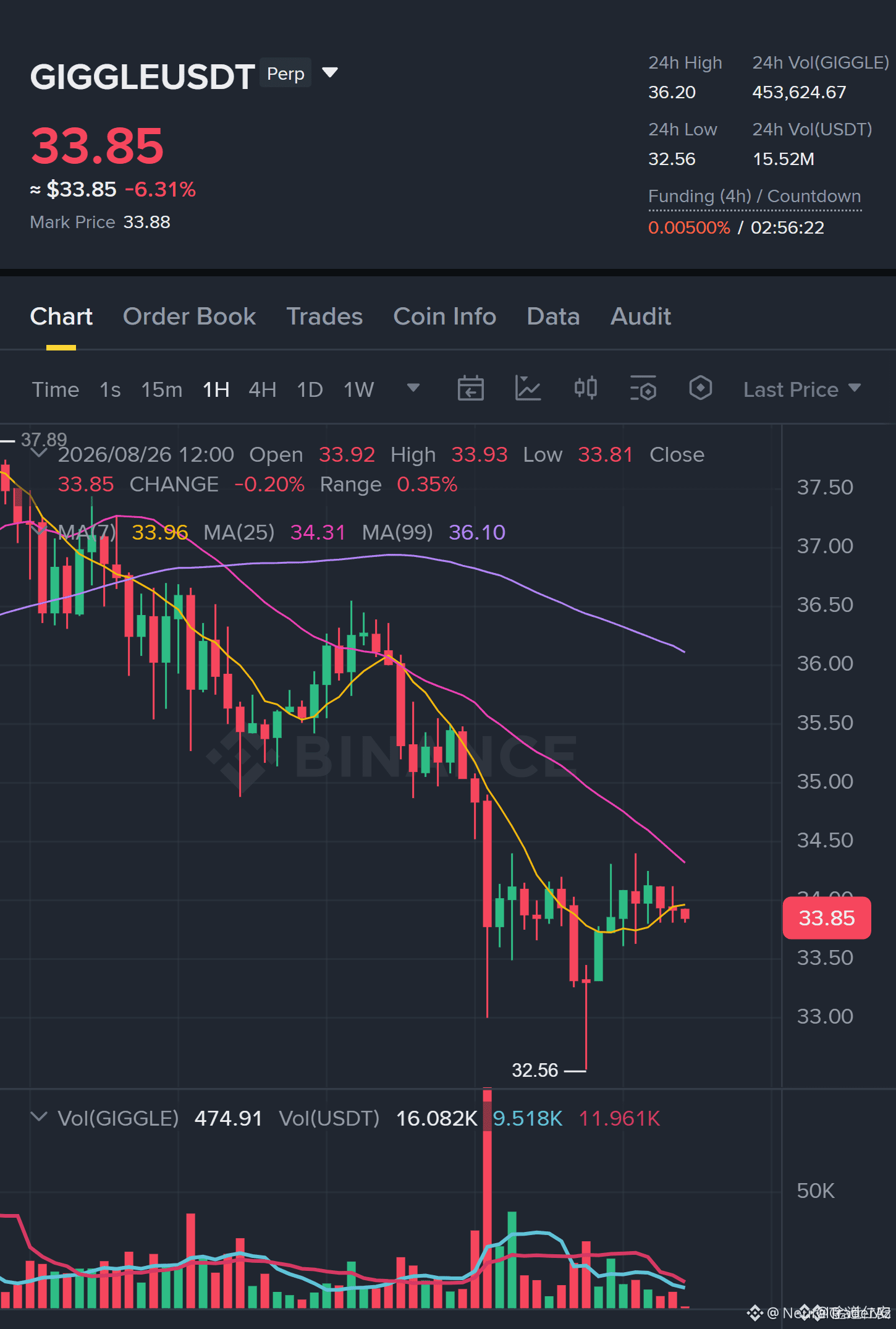Viewport: 896px width, 1329px height.
Task: Expand more time intervals dropdown
Action: tap(413, 388)
